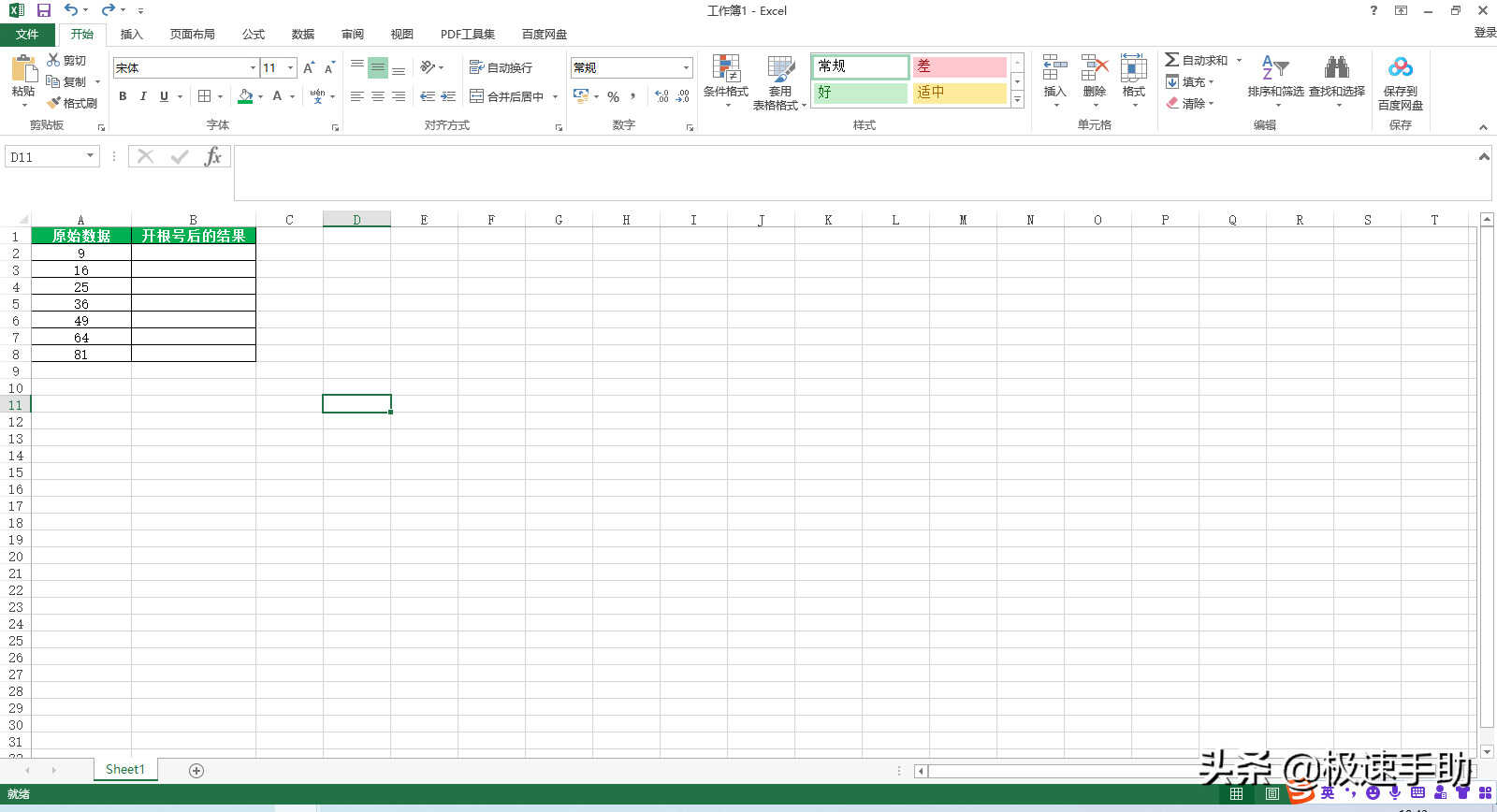Expand Merge and Center dropdown arrow

tap(555, 96)
